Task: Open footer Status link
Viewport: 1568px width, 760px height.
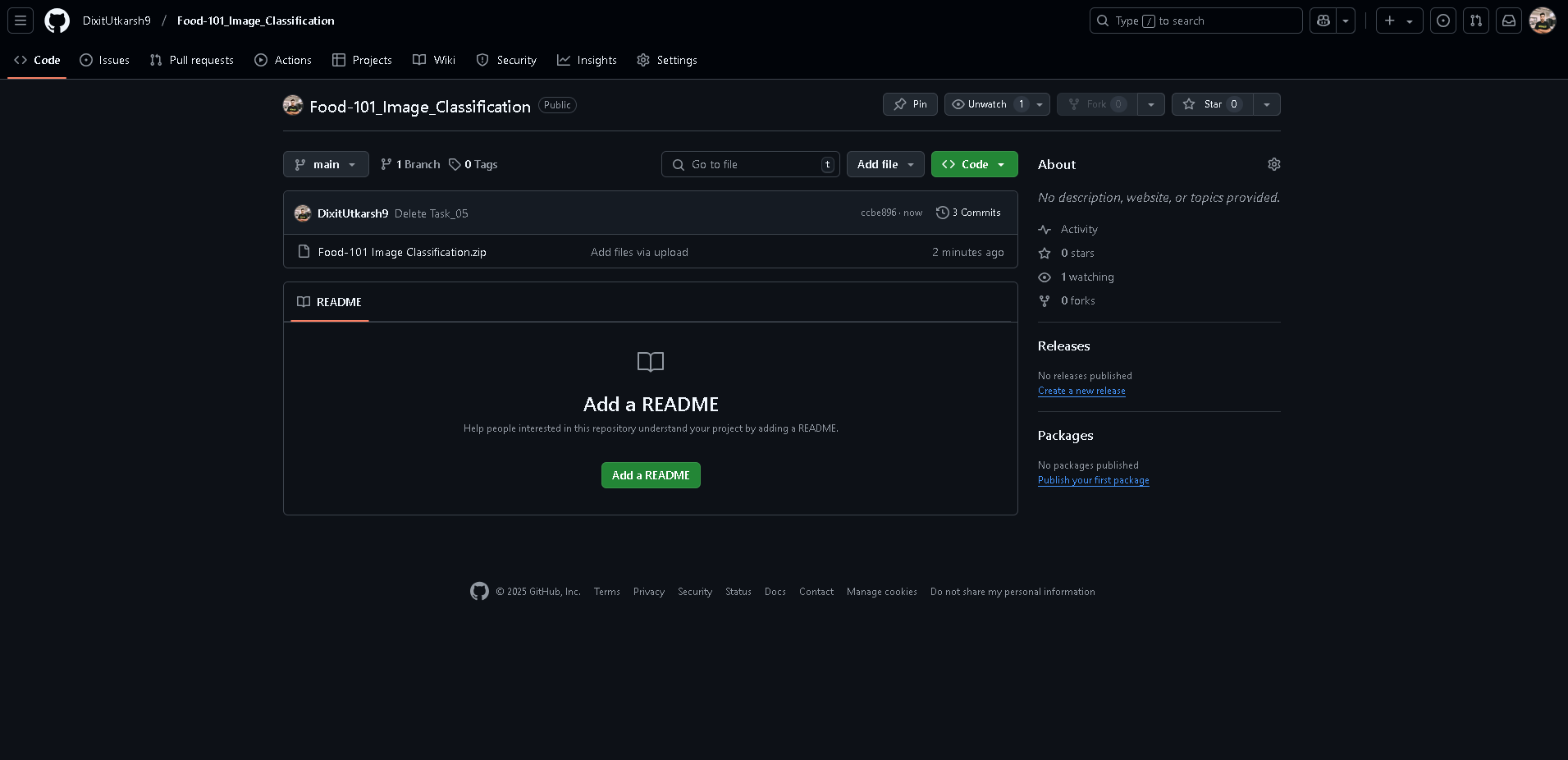Action: coord(738,592)
